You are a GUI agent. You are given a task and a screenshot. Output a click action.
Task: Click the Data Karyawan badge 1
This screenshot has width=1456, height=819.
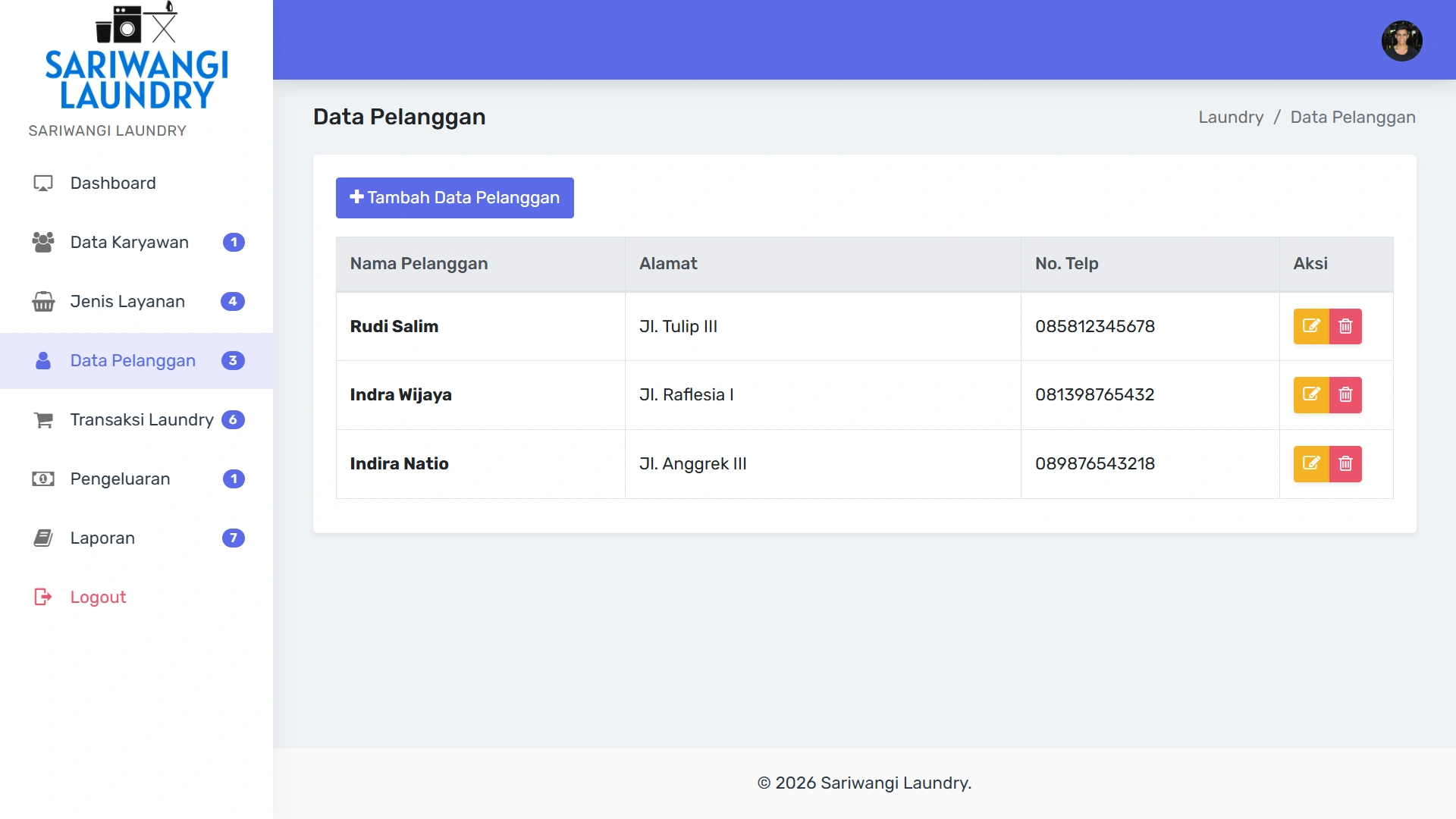pos(234,243)
